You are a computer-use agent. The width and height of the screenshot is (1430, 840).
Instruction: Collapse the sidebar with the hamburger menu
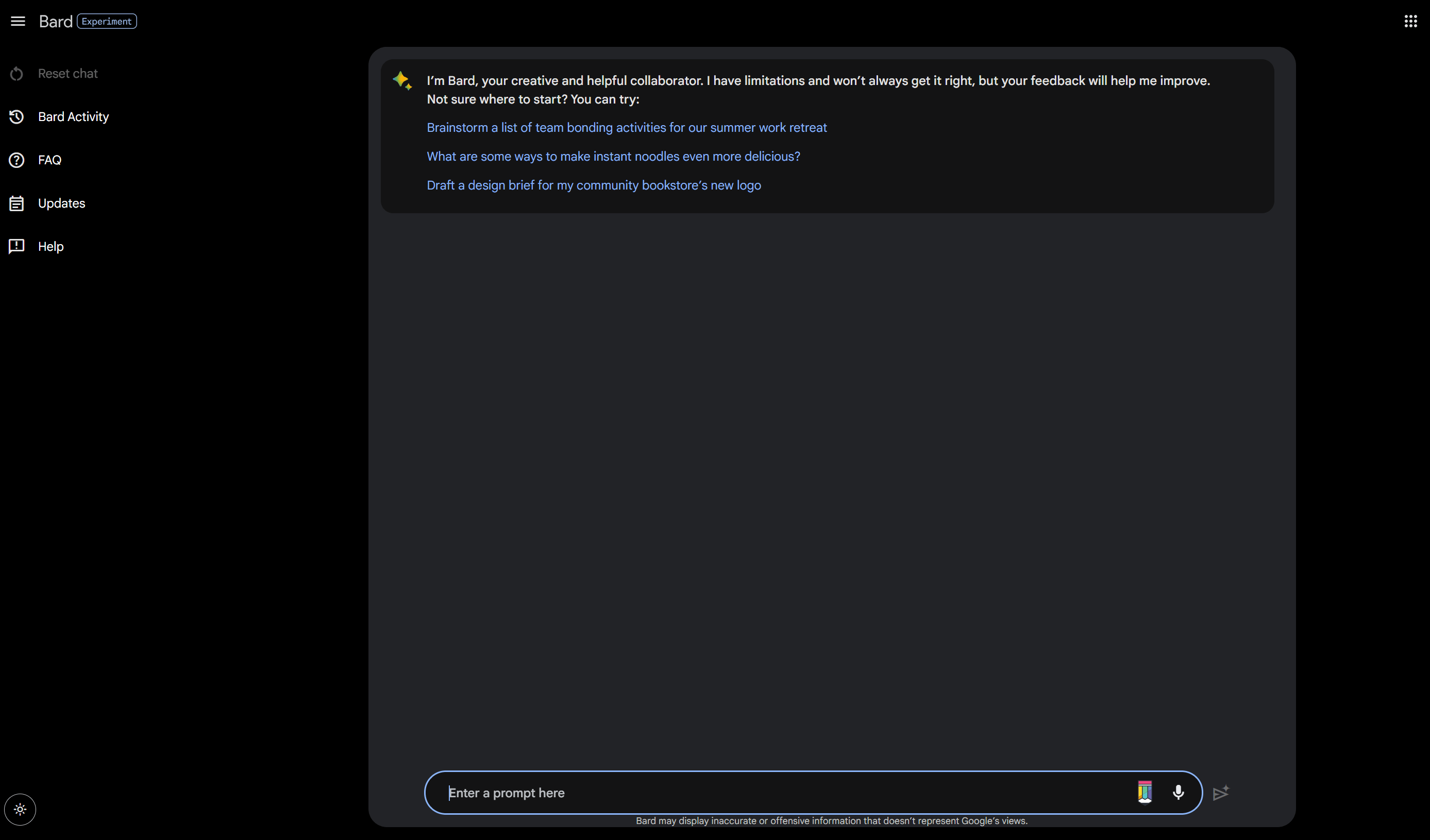pyautogui.click(x=18, y=22)
